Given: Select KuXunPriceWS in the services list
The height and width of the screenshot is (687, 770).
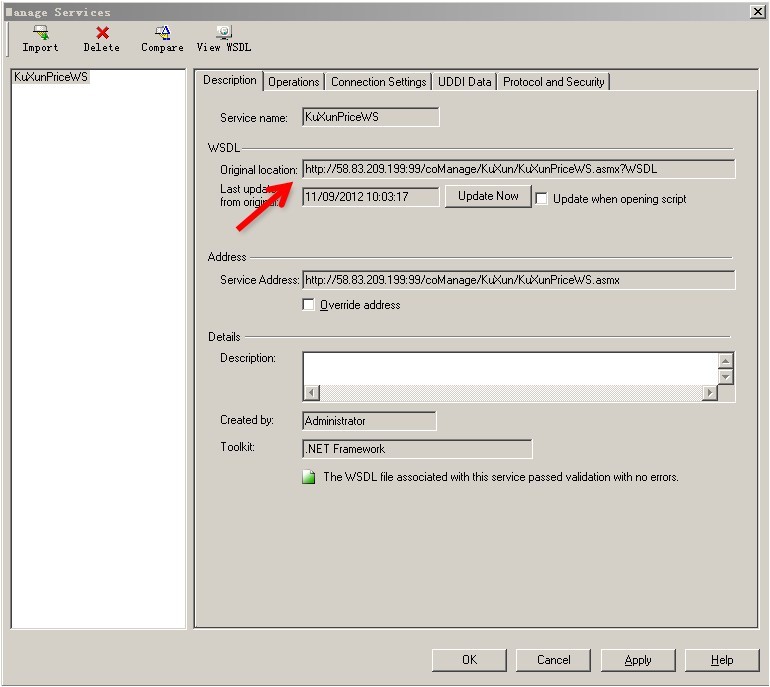Looking at the screenshot, I should click(x=51, y=77).
